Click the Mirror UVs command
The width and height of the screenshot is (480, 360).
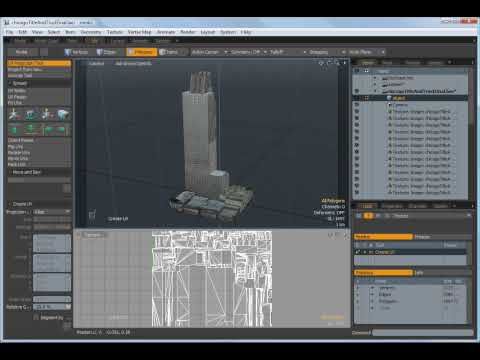pyautogui.click(x=39, y=158)
